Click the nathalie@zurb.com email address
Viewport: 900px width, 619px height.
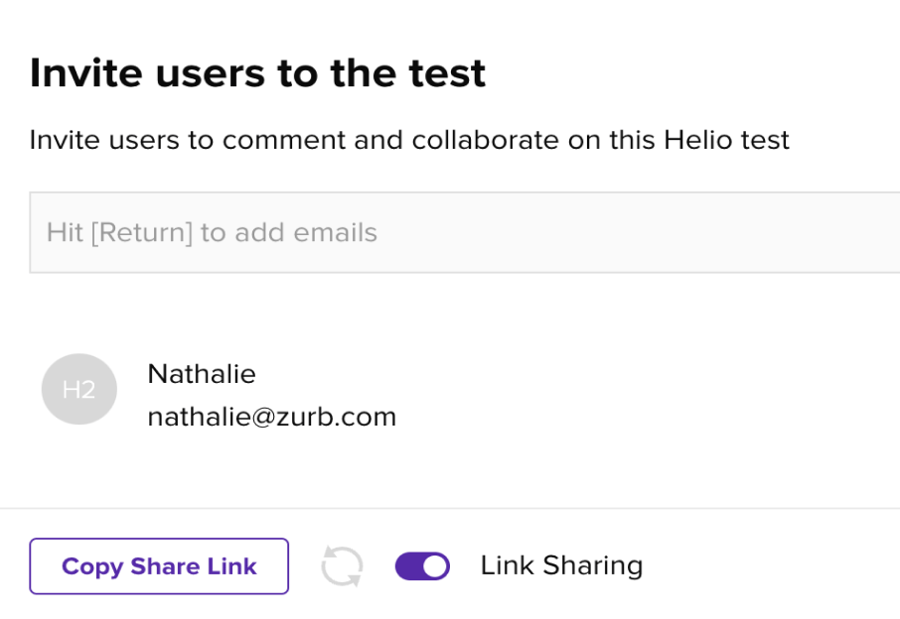point(272,417)
